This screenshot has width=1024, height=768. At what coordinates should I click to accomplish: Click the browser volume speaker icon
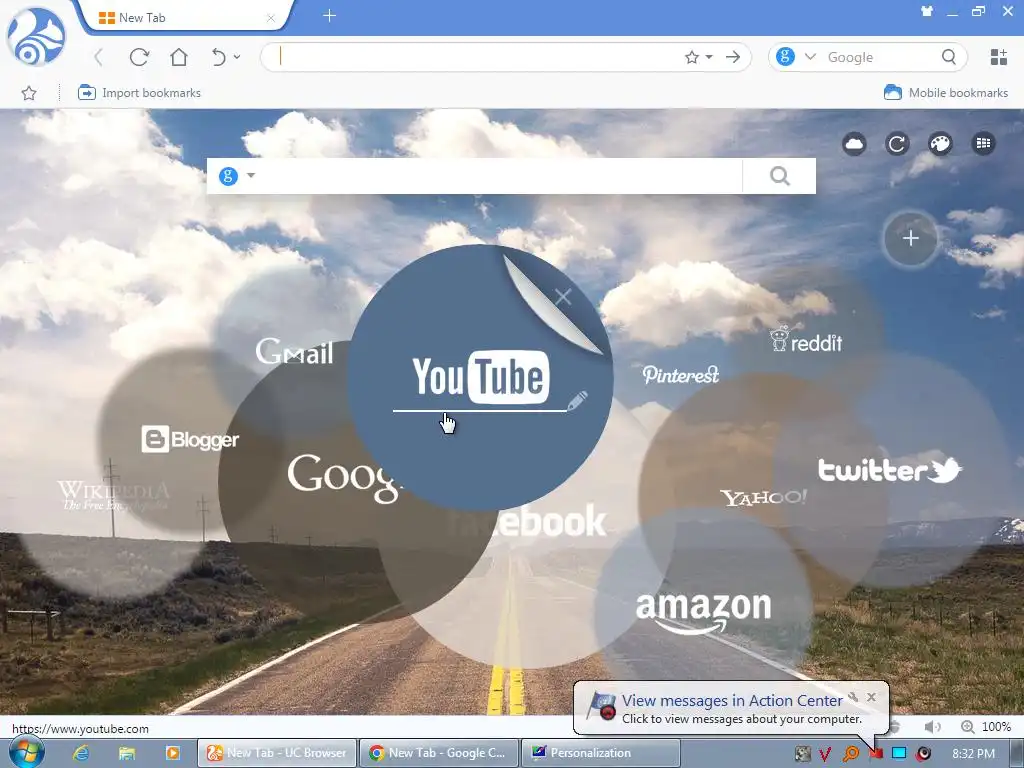(933, 726)
